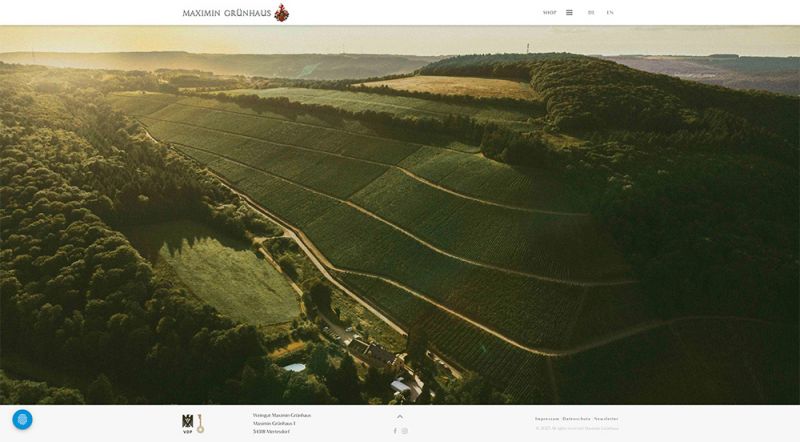Click the VDP eagle logo
The height and width of the screenshot is (442, 800).
pyautogui.click(x=188, y=424)
